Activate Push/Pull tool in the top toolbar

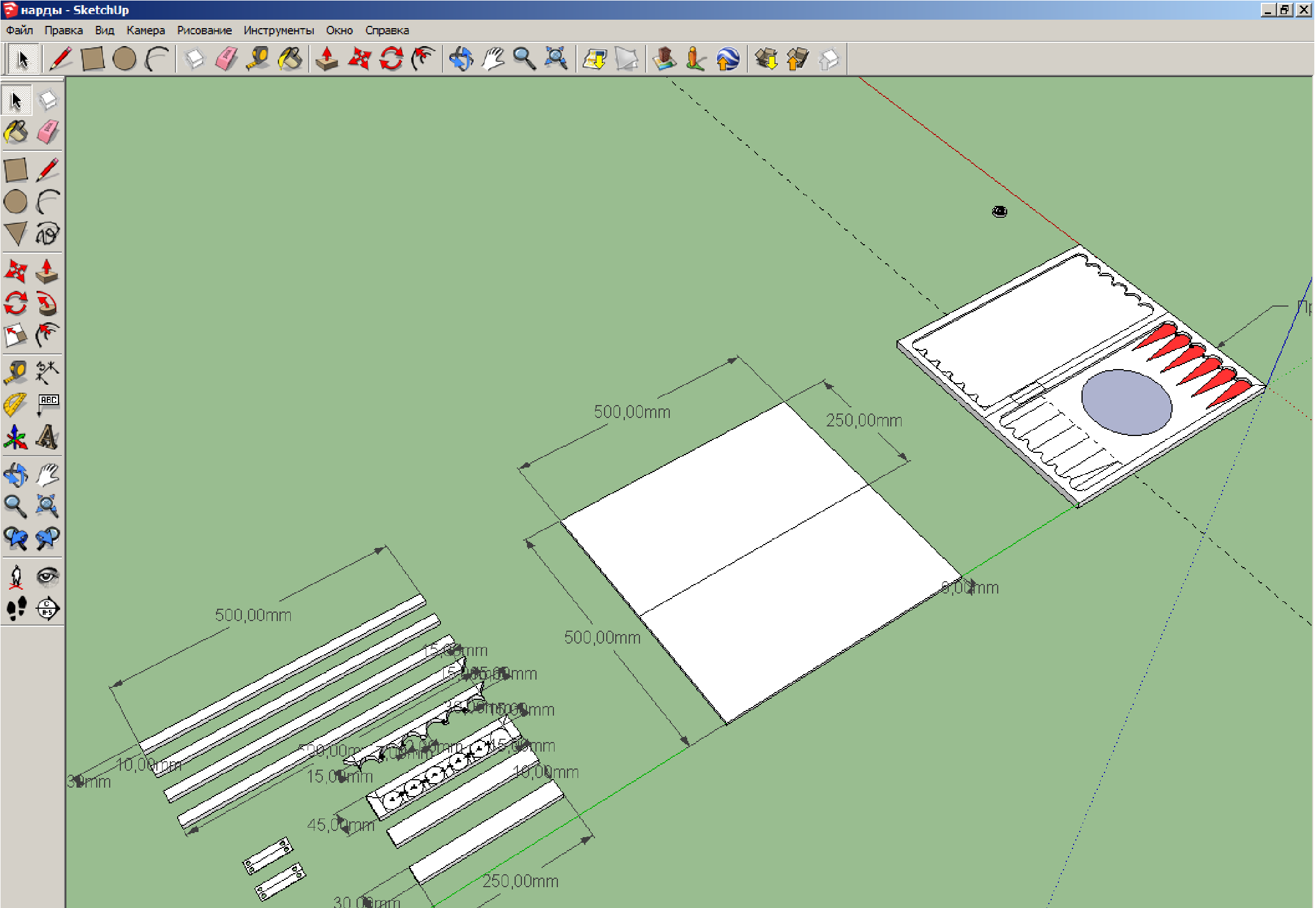327,59
